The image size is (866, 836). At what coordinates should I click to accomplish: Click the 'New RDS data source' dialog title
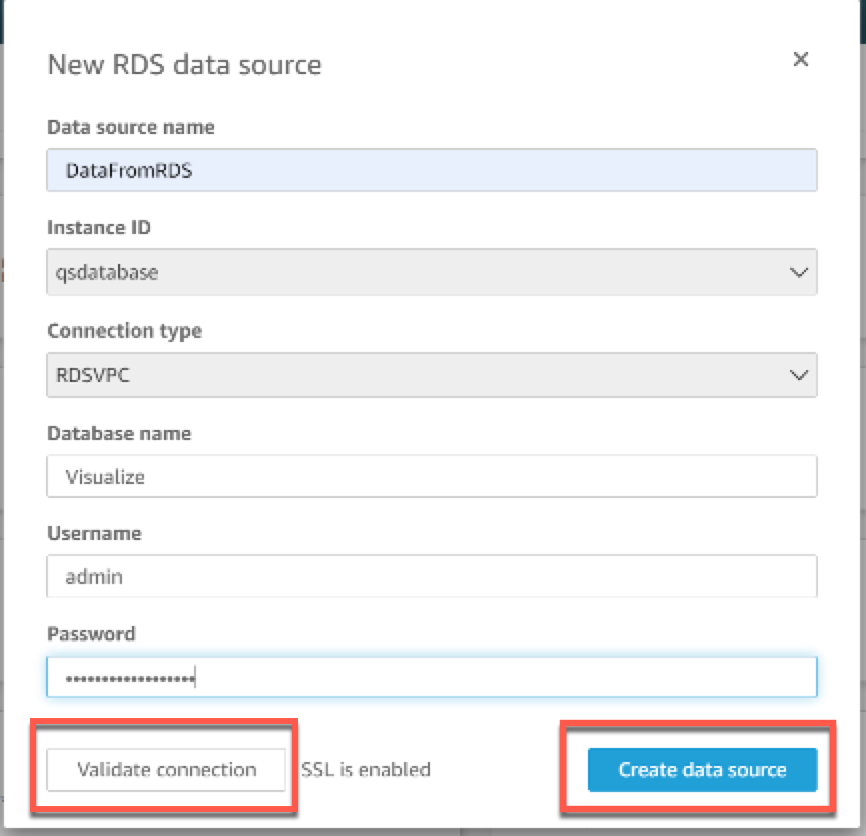click(x=184, y=66)
